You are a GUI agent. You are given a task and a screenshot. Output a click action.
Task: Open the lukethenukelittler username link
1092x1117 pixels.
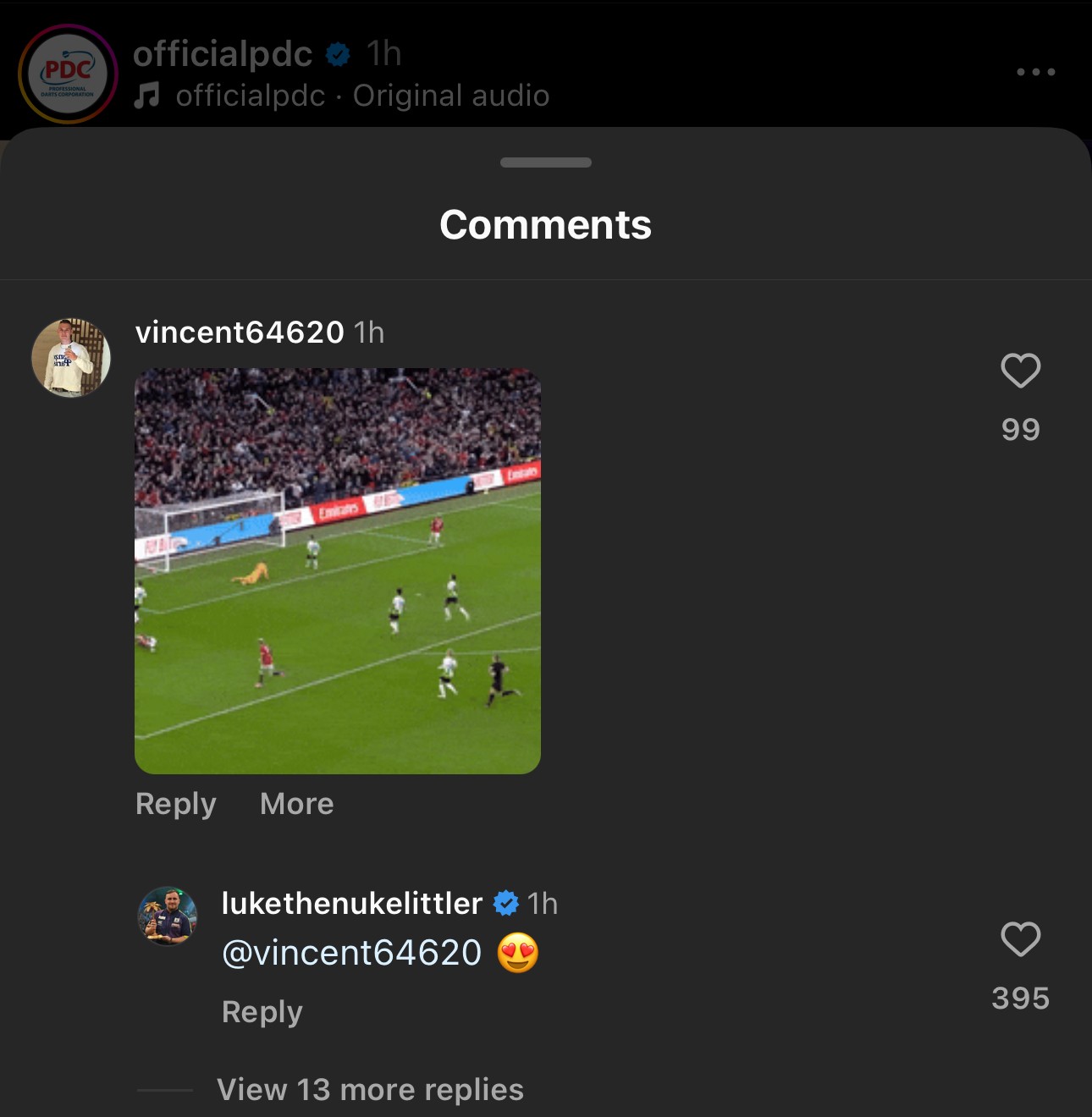352,904
